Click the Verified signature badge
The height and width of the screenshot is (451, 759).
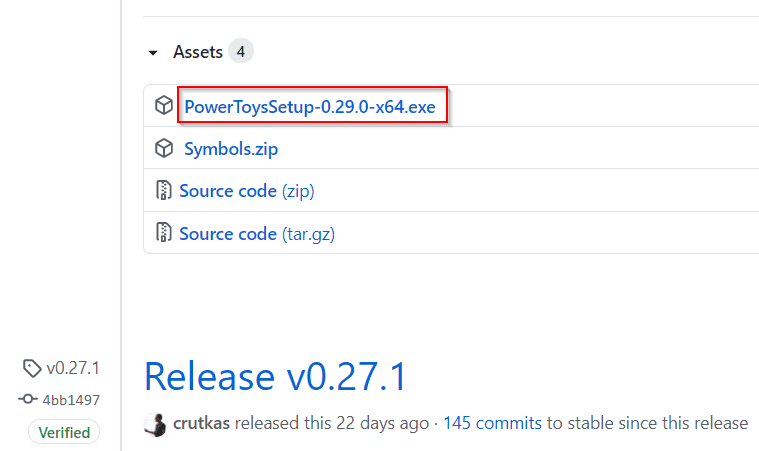pyautogui.click(x=64, y=432)
